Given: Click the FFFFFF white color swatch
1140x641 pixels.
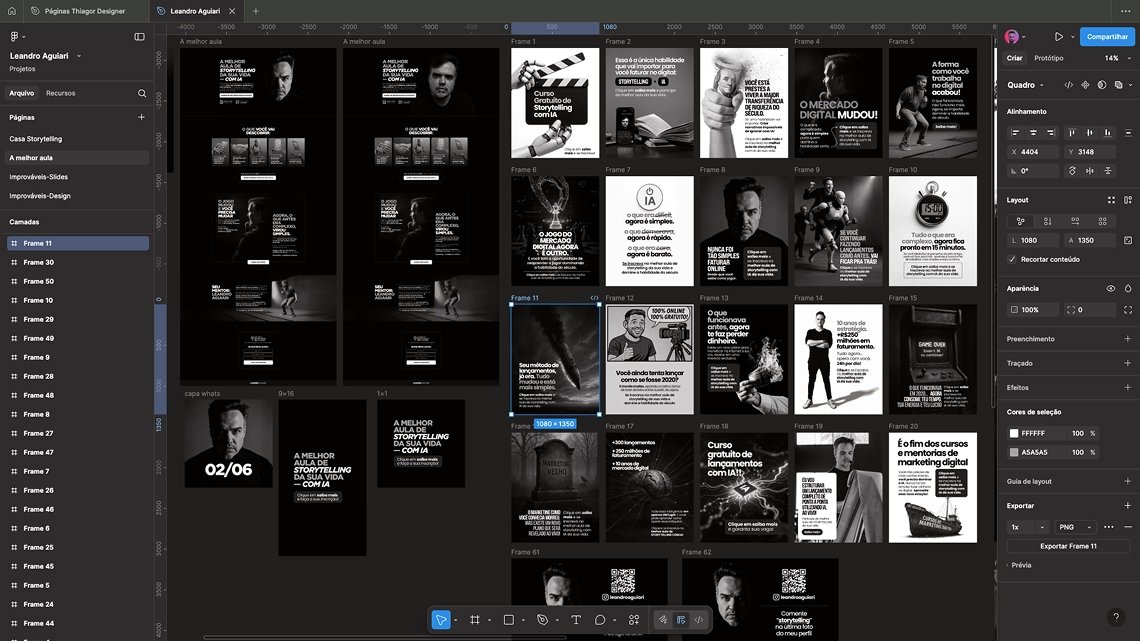Looking at the screenshot, I should (1013, 433).
